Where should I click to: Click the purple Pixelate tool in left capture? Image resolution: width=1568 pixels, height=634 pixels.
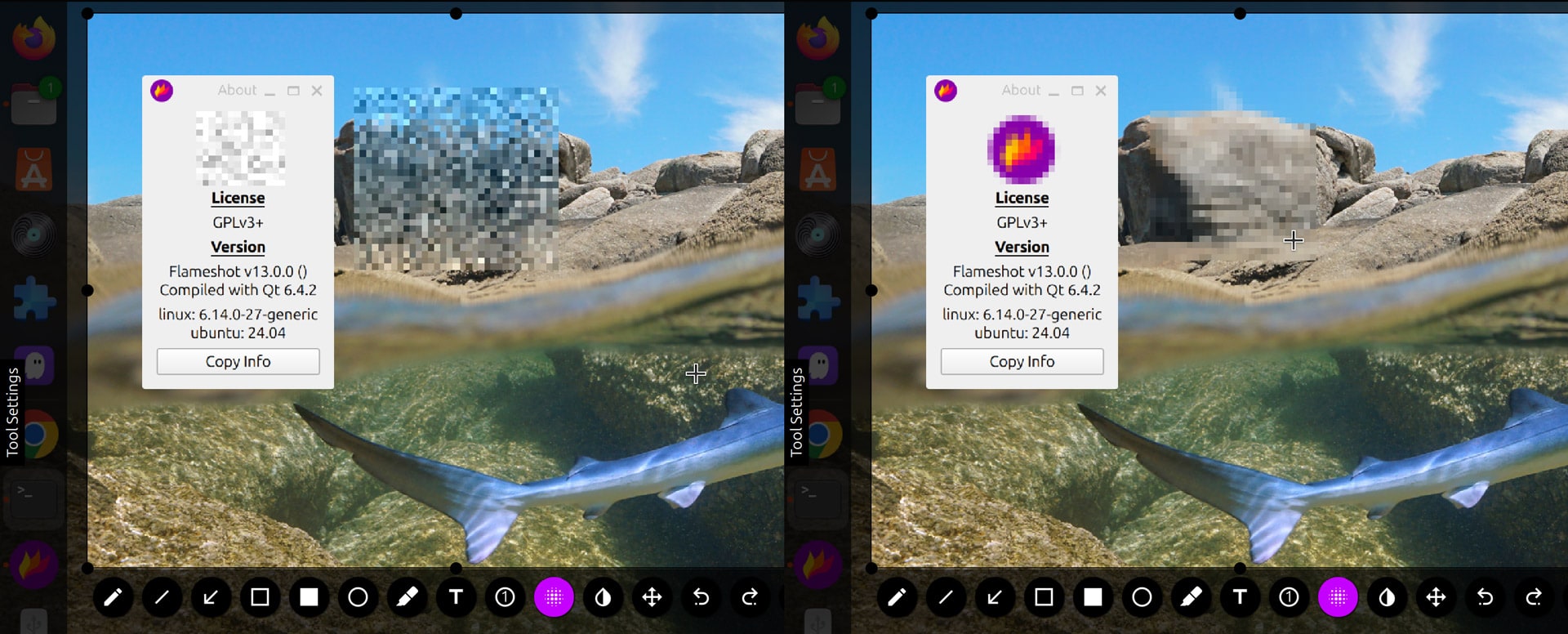pyautogui.click(x=554, y=597)
